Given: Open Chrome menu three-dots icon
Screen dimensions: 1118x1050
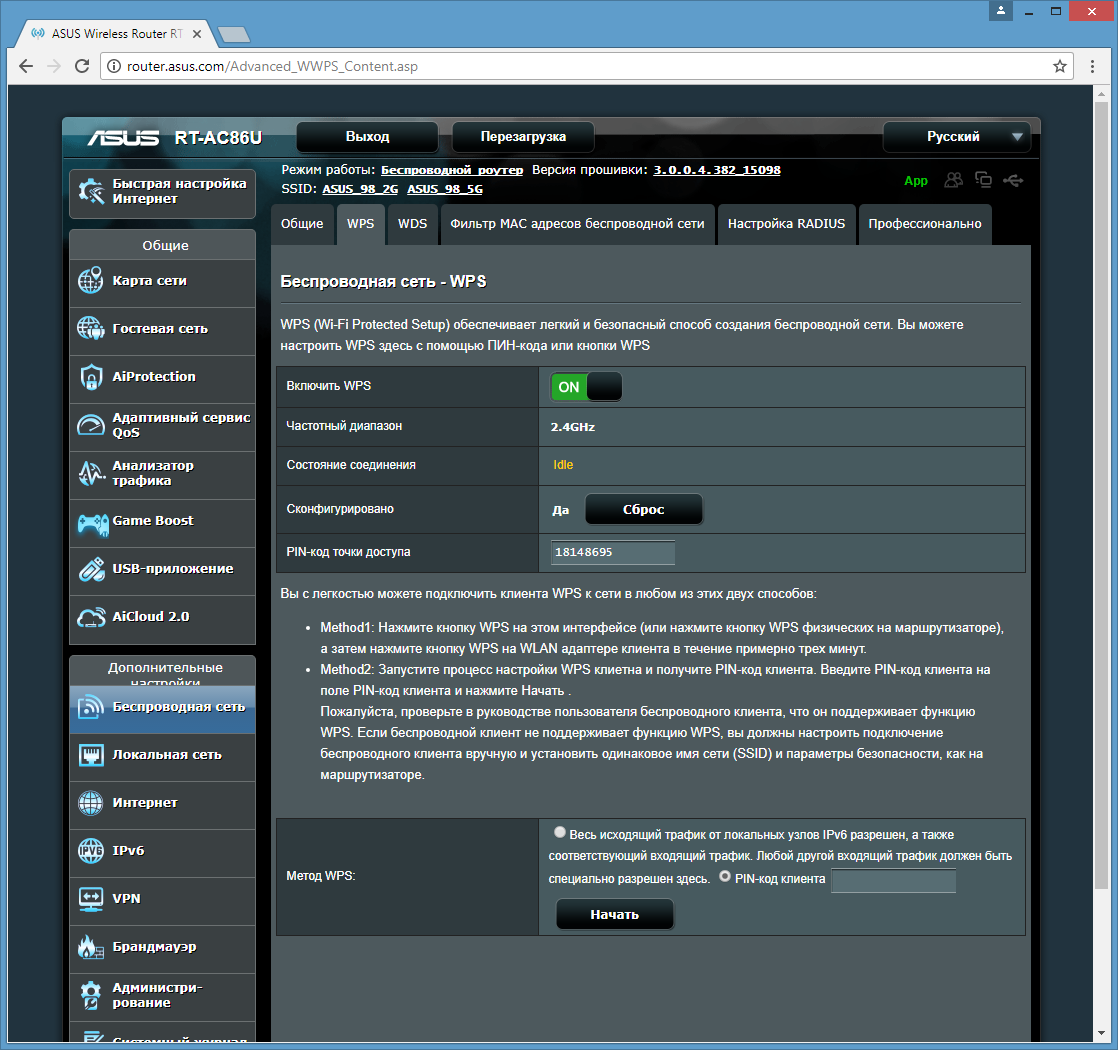Looking at the screenshot, I should tap(1092, 66).
